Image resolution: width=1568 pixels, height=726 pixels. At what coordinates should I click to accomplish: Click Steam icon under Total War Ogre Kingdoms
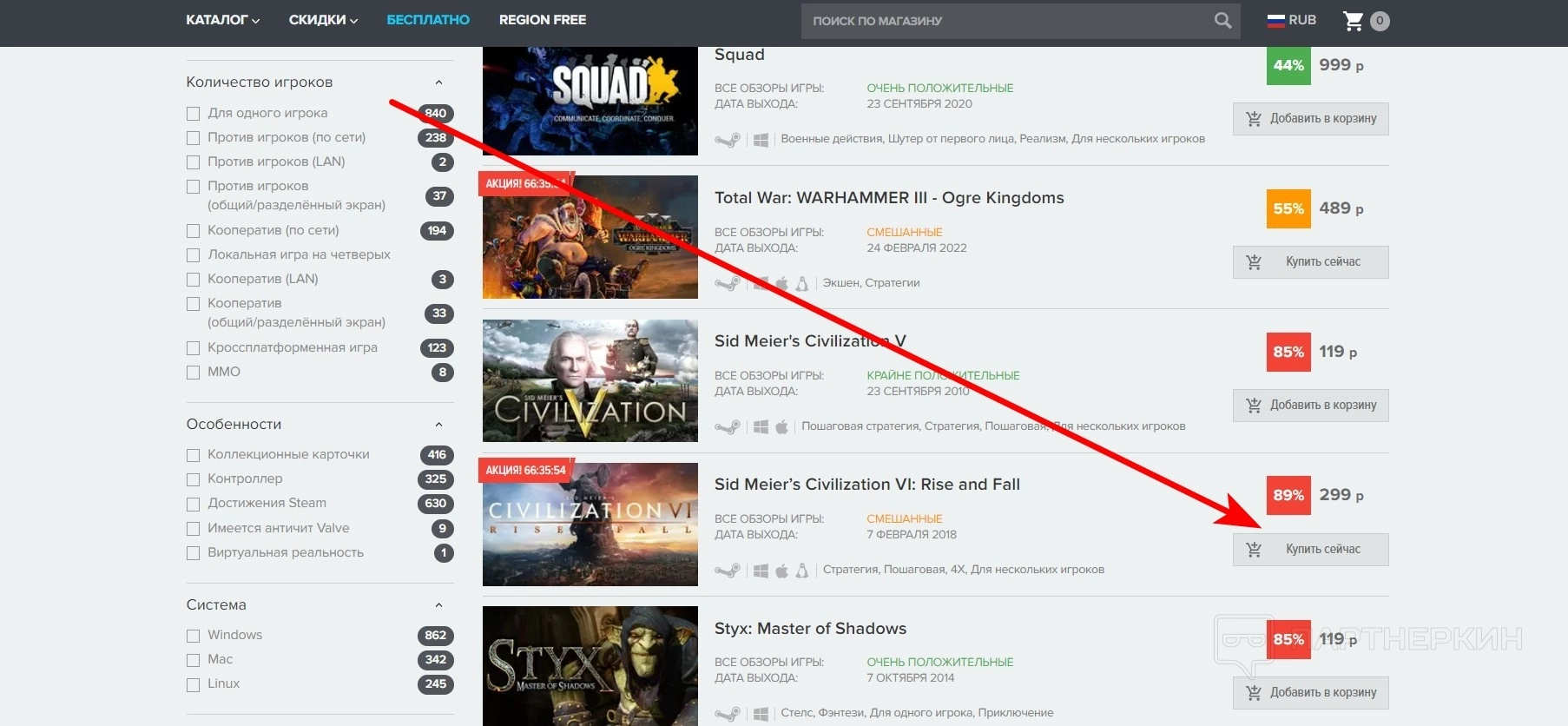click(728, 283)
